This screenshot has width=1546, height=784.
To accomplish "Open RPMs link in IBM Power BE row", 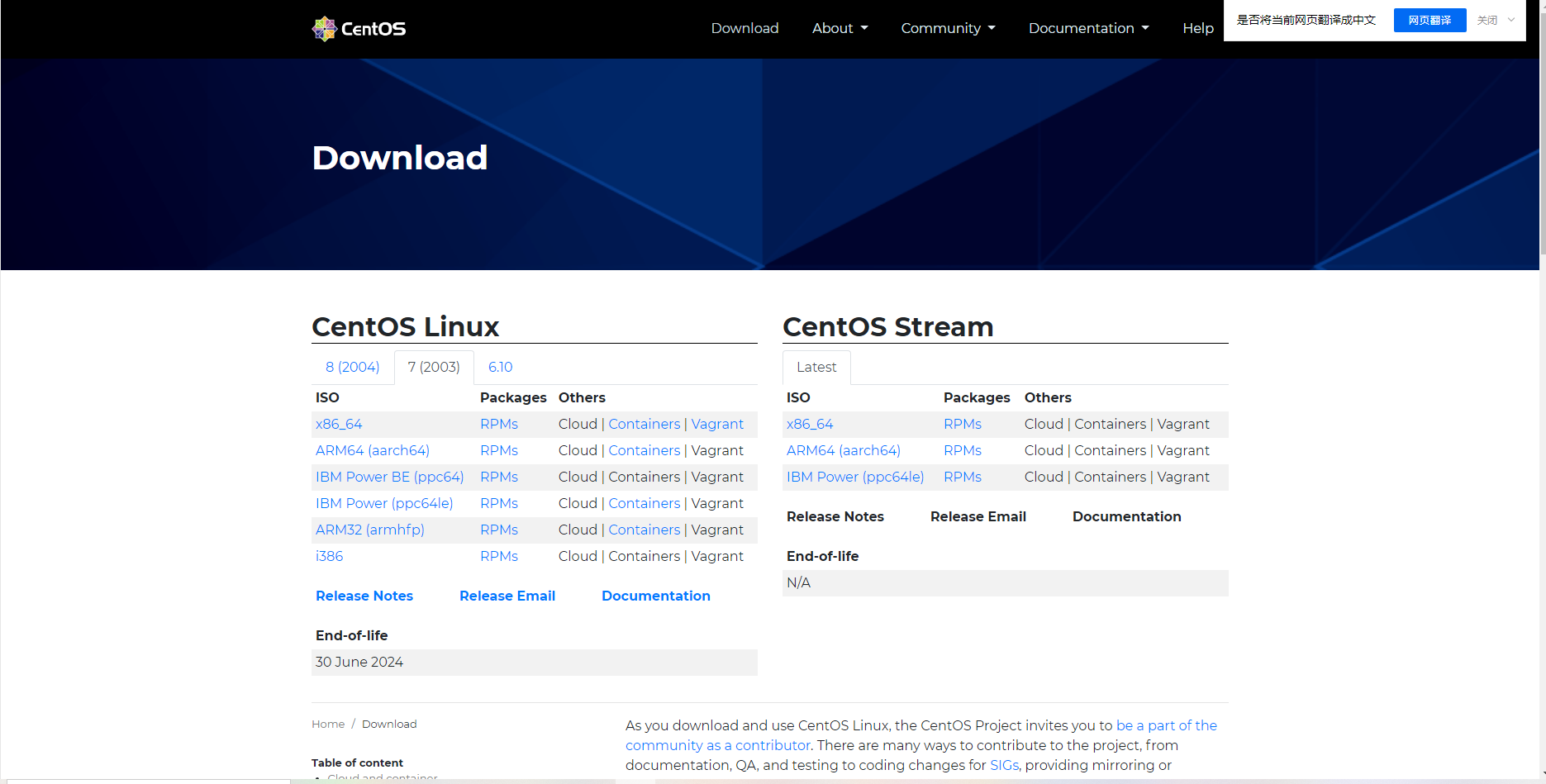I will tap(499, 477).
